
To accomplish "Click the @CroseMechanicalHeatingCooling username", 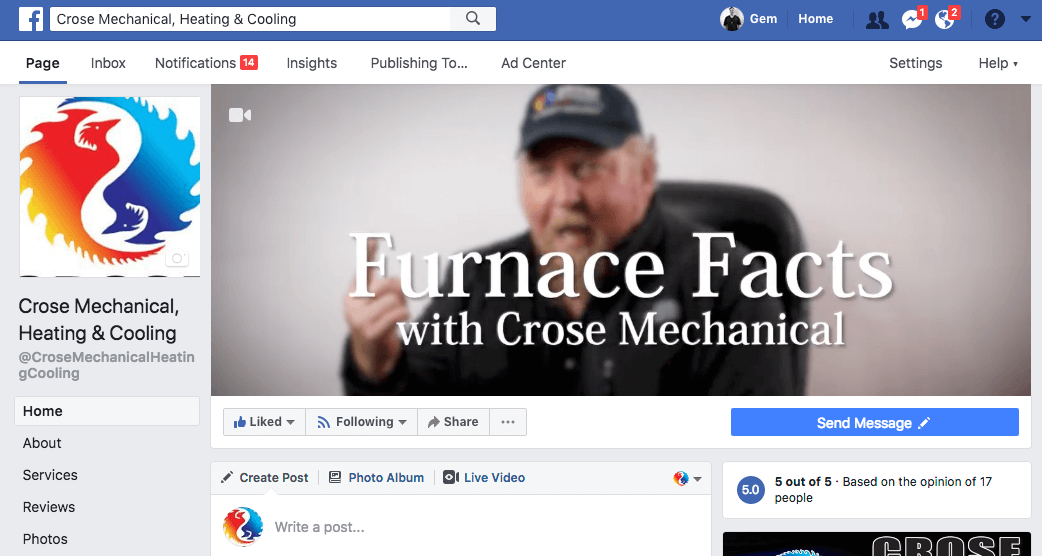I will pyautogui.click(x=106, y=365).
